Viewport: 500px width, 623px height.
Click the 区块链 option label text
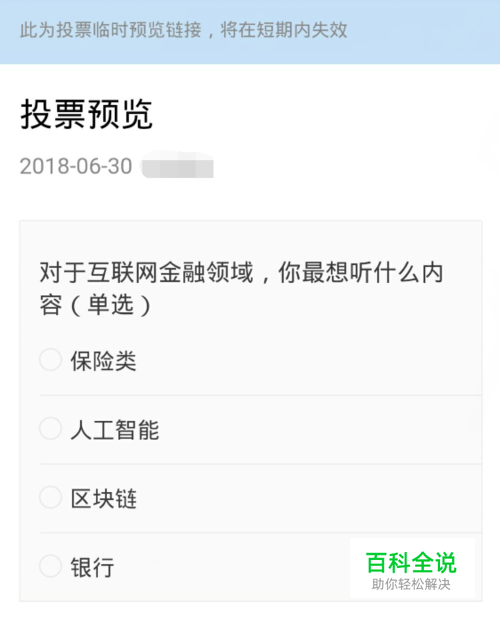pos(103,499)
